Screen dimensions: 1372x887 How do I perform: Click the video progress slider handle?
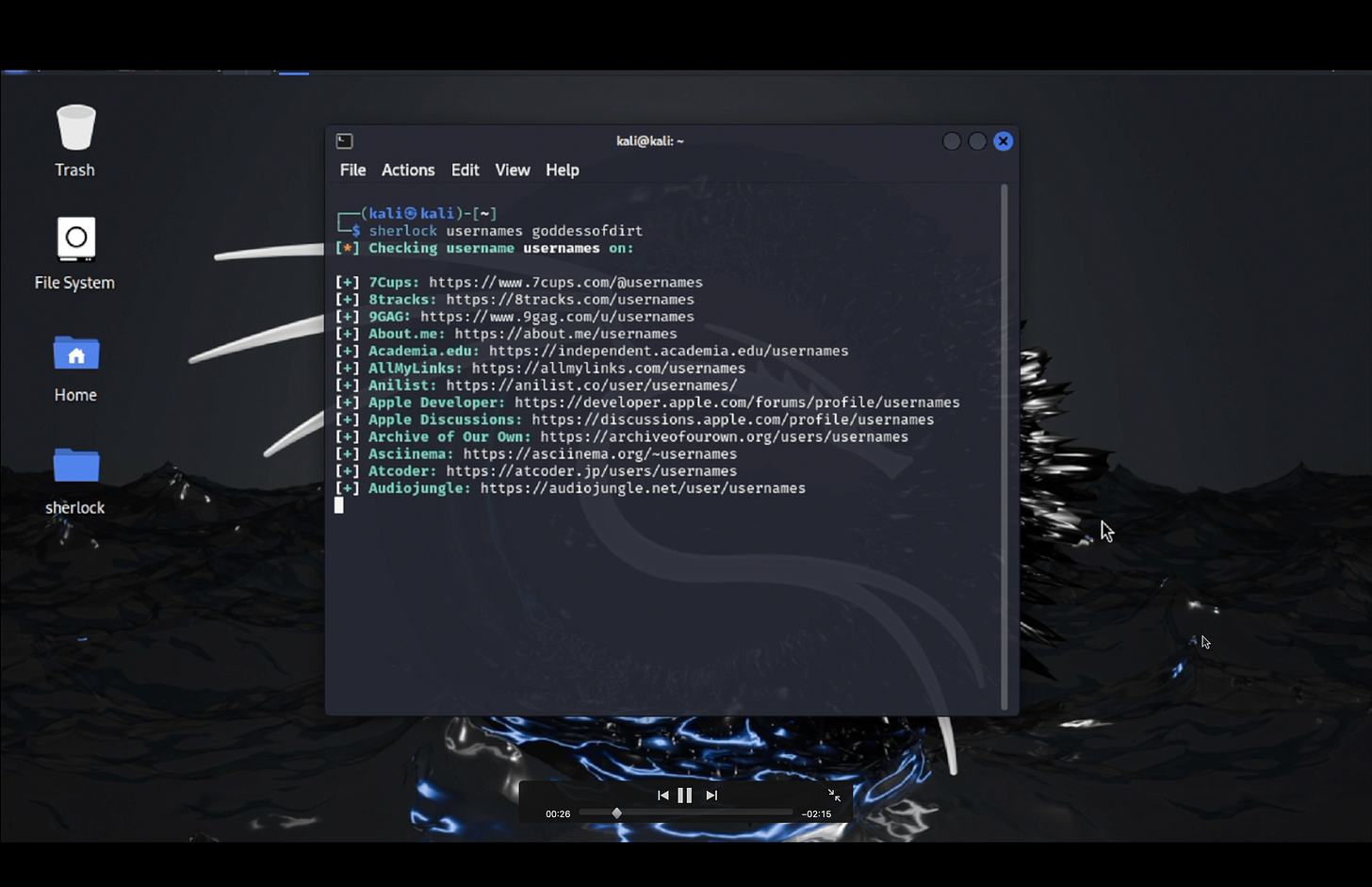click(x=617, y=813)
